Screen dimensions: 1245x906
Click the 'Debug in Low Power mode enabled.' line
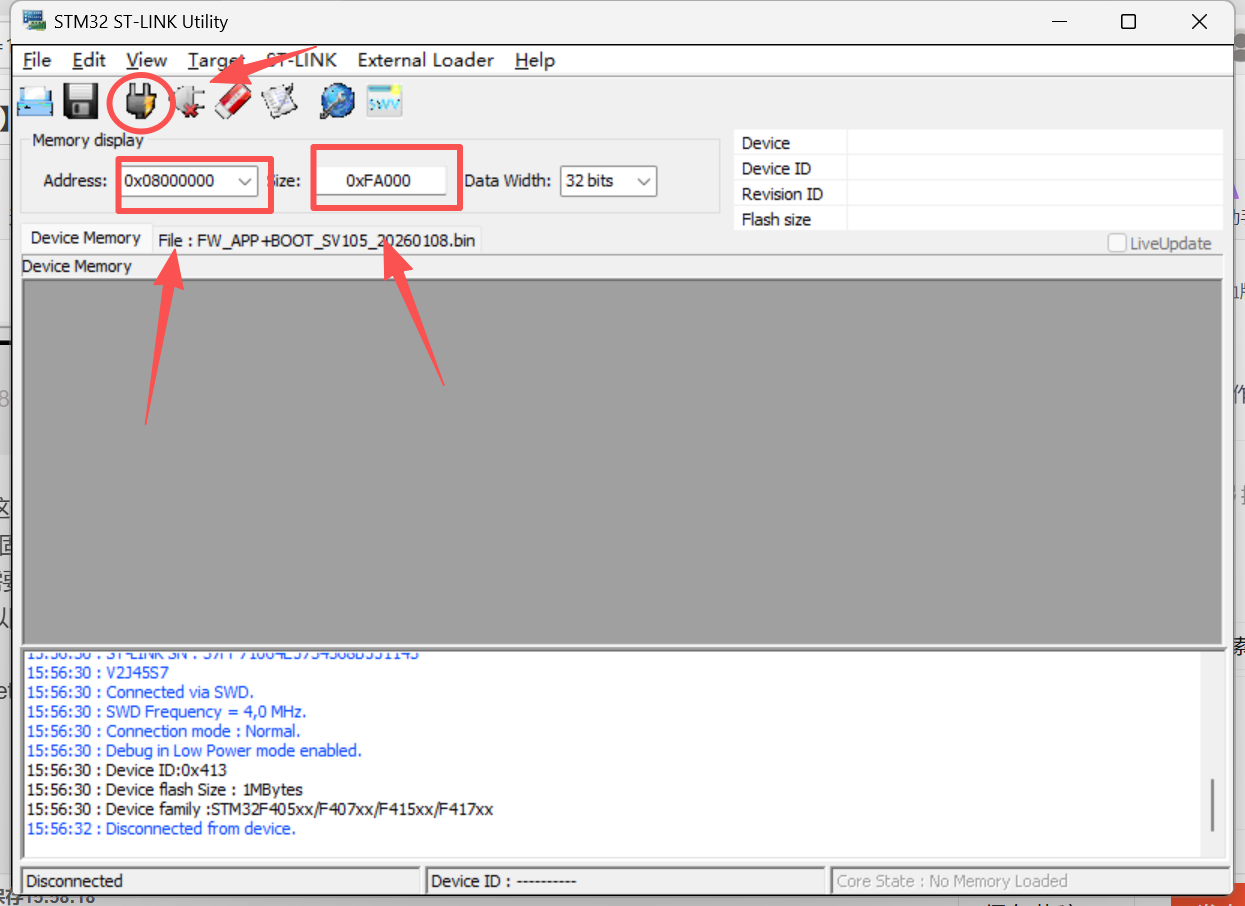(x=194, y=750)
